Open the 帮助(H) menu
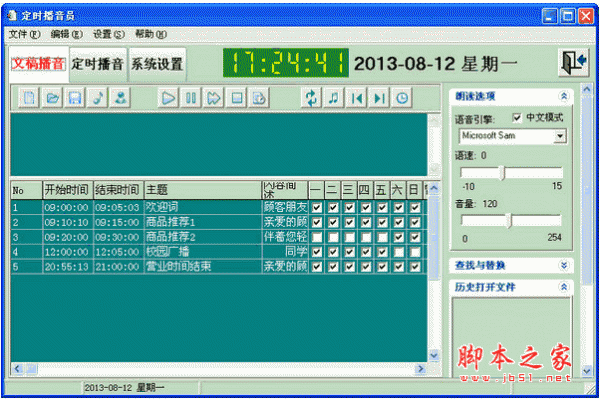Viewport: 600px width, 399px height. point(151,34)
